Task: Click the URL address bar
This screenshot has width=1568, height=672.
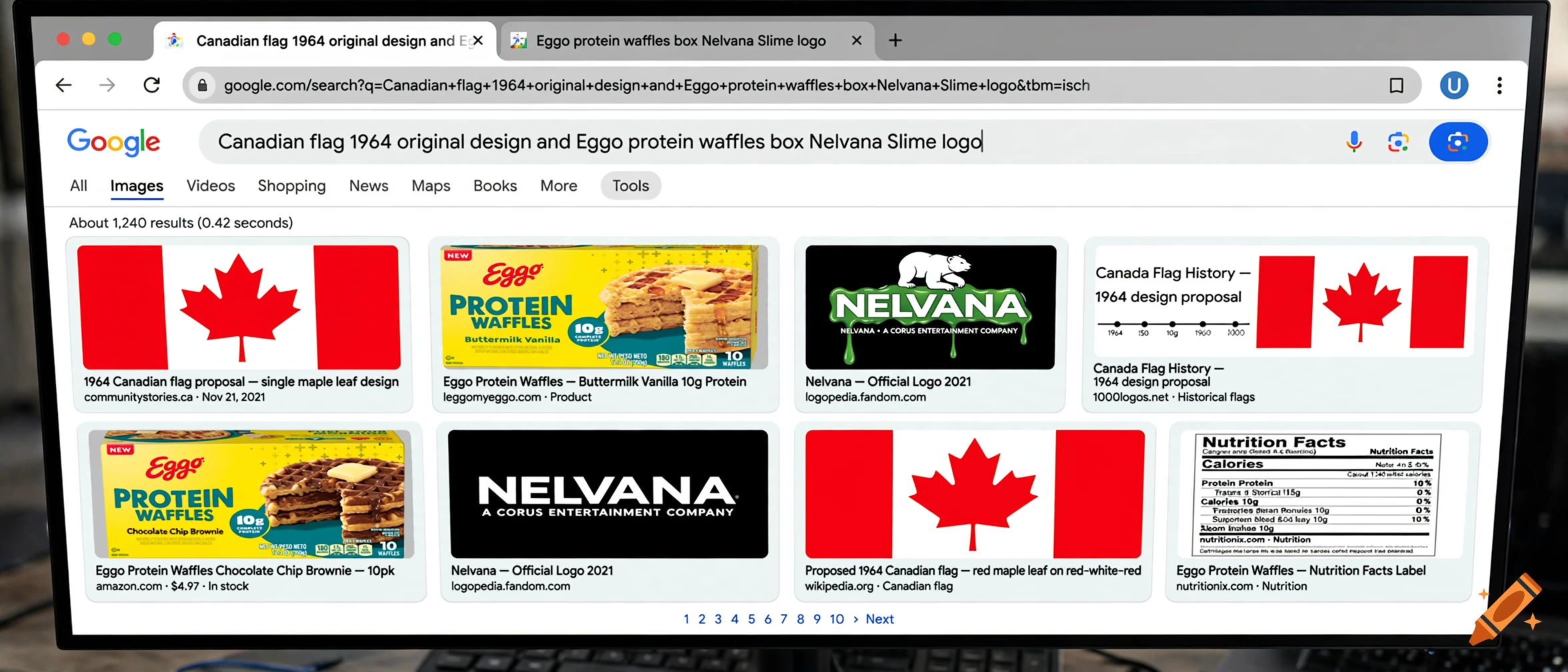Action: coord(801,85)
